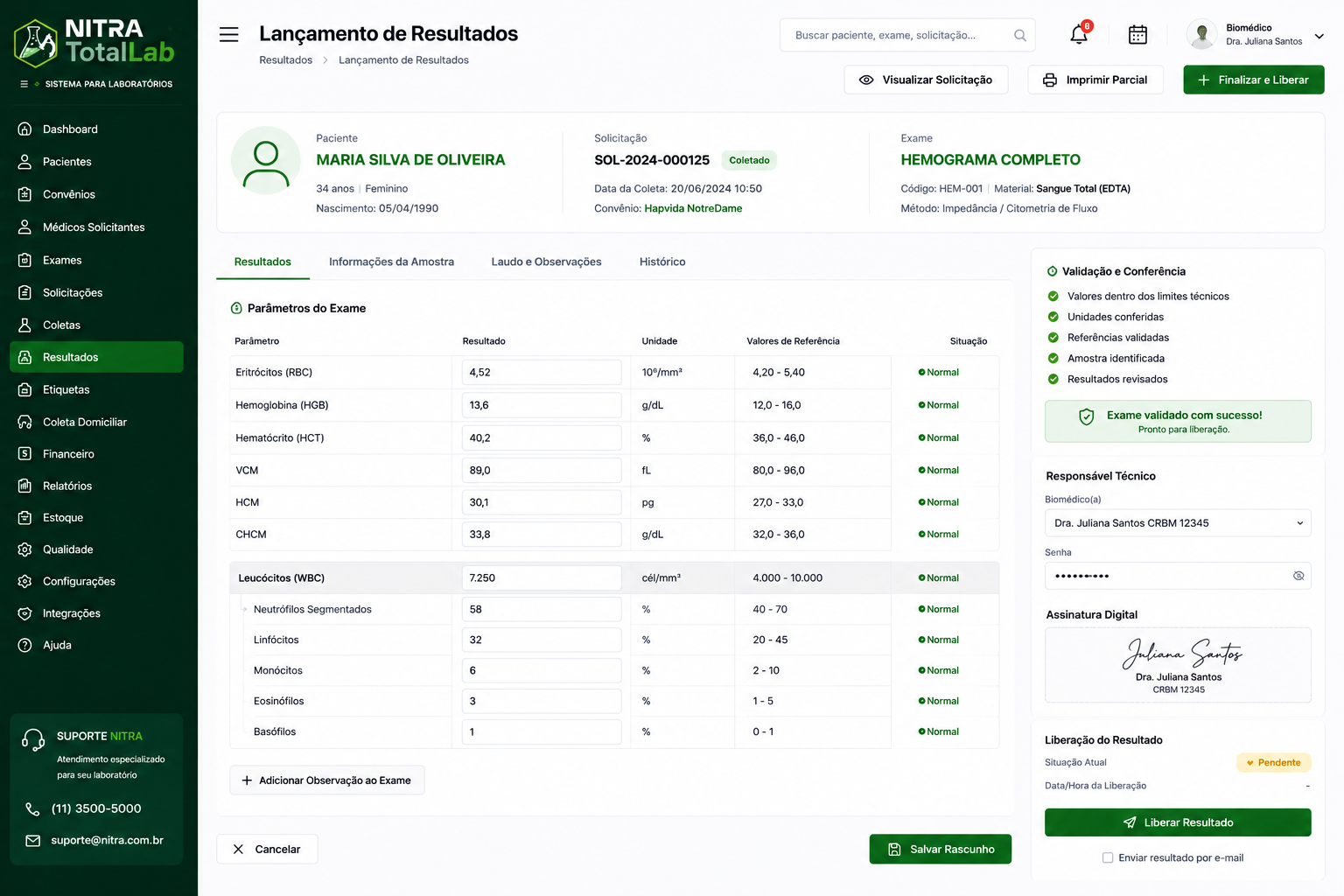Toggle 'Amostra identificada' check
Viewport: 1344px width, 896px height.
[x=1053, y=358]
